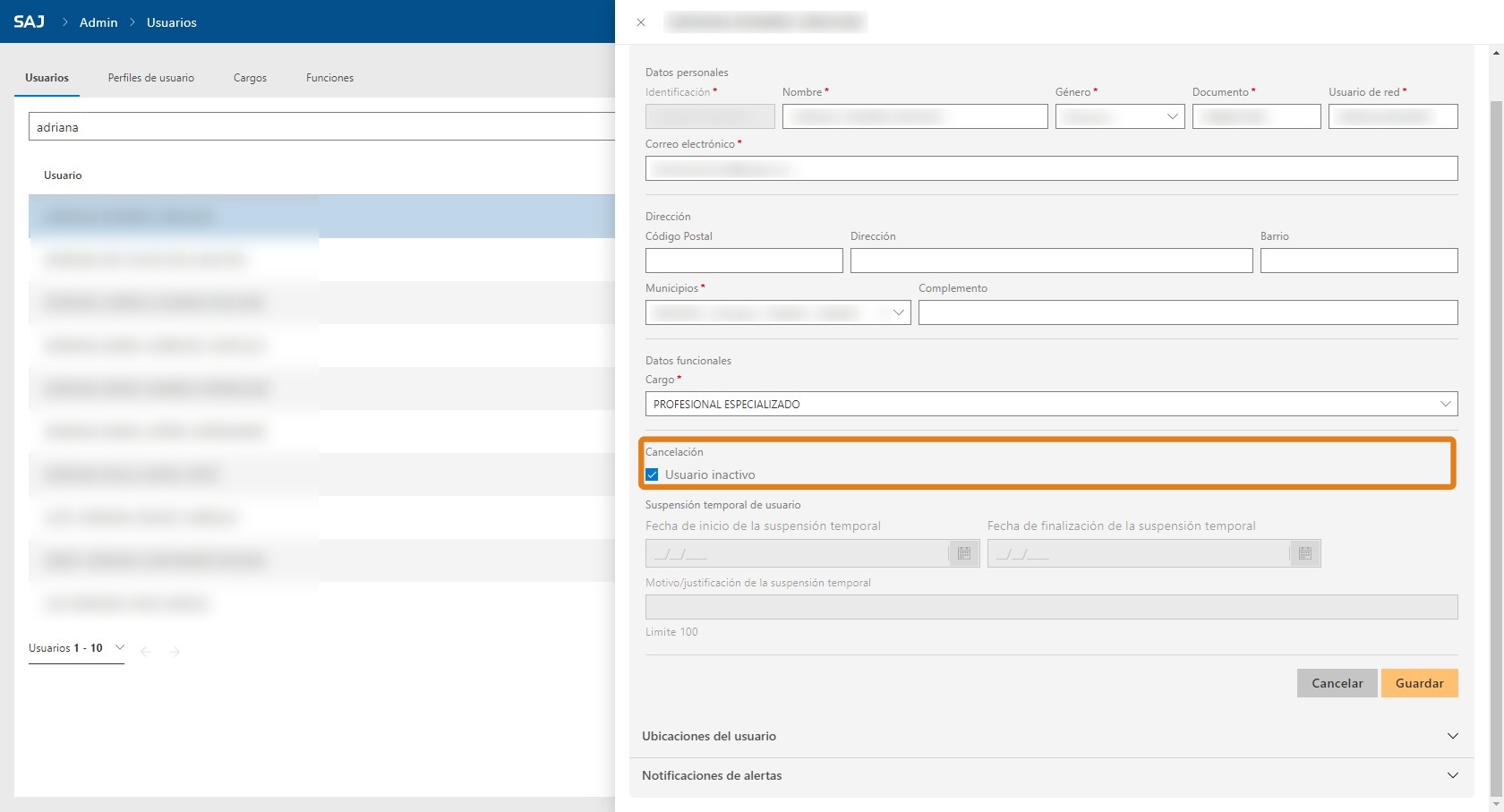Switch to the Funciones tab
This screenshot has height=812, width=1504.
[x=329, y=78]
